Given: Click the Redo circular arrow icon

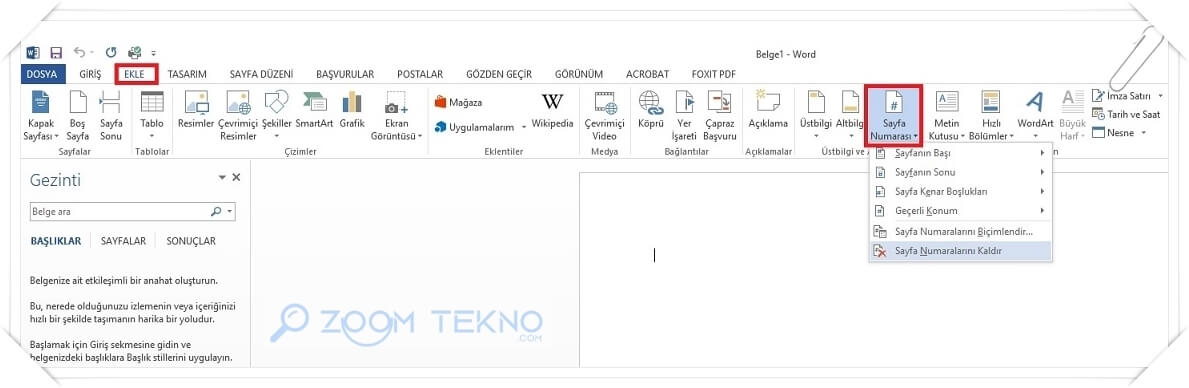Looking at the screenshot, I should 111,52.
